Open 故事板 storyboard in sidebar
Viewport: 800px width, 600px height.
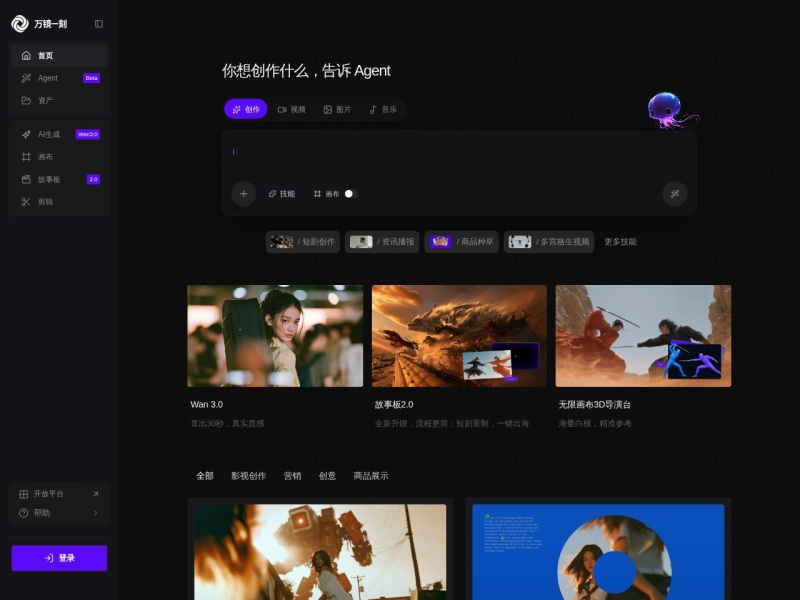tap(59, 179)
